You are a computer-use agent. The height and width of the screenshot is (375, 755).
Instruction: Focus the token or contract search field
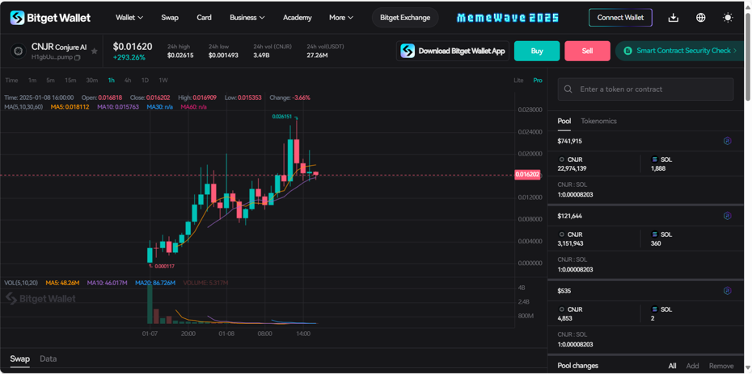click(645, 90)
